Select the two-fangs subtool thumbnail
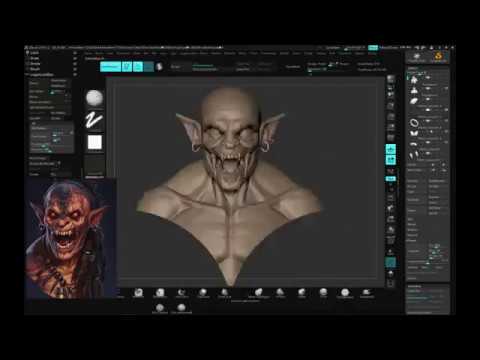This screenshot has width=480, height=360. point(414,155)
